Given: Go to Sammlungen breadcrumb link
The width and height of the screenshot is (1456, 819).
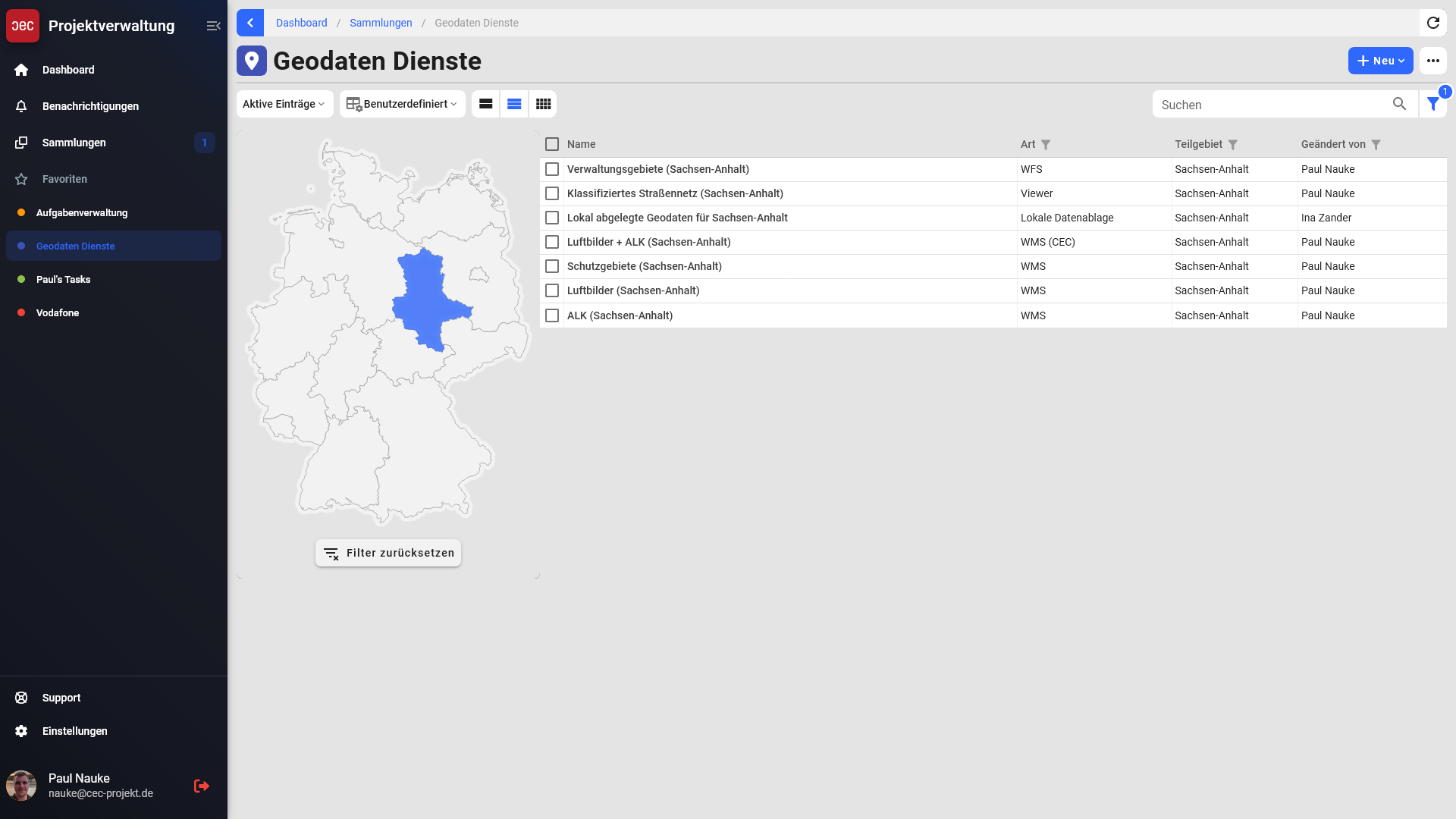Looking at the screenshot, I should coord(381,23).
